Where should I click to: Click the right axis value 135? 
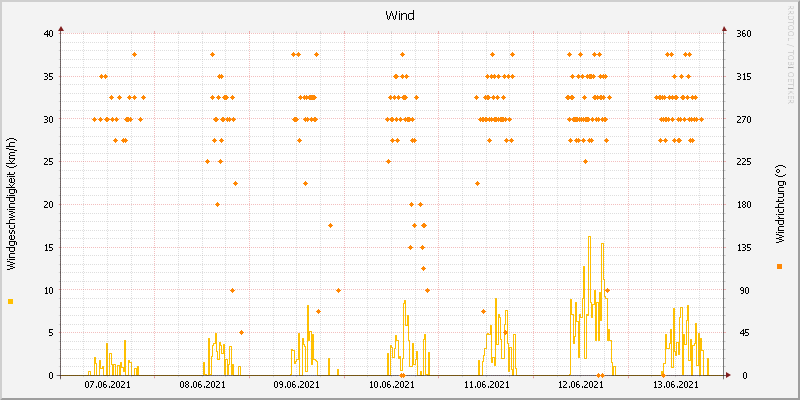[744, 247]
